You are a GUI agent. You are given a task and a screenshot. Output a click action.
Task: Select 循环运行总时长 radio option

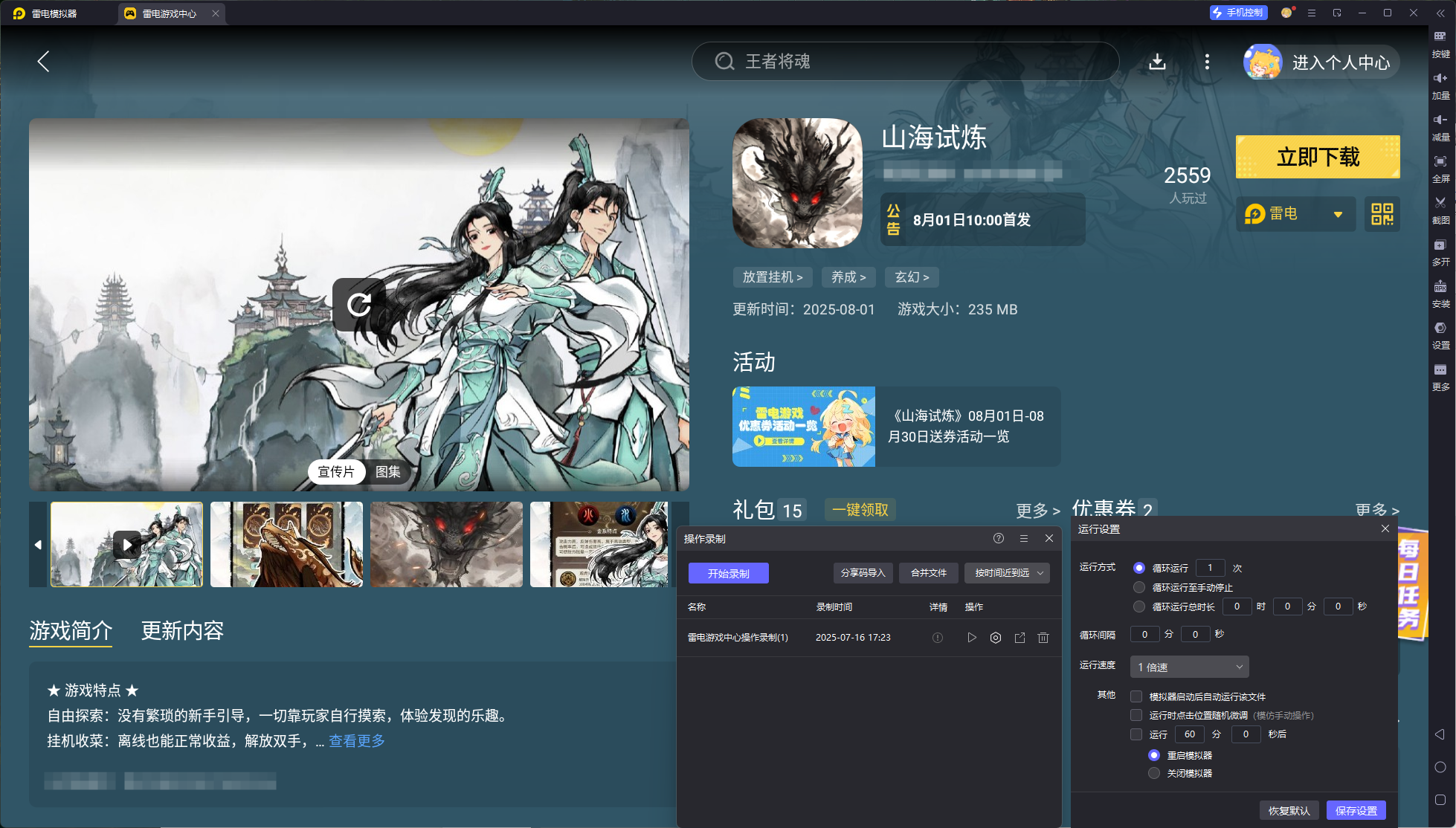pos(1139,607)
